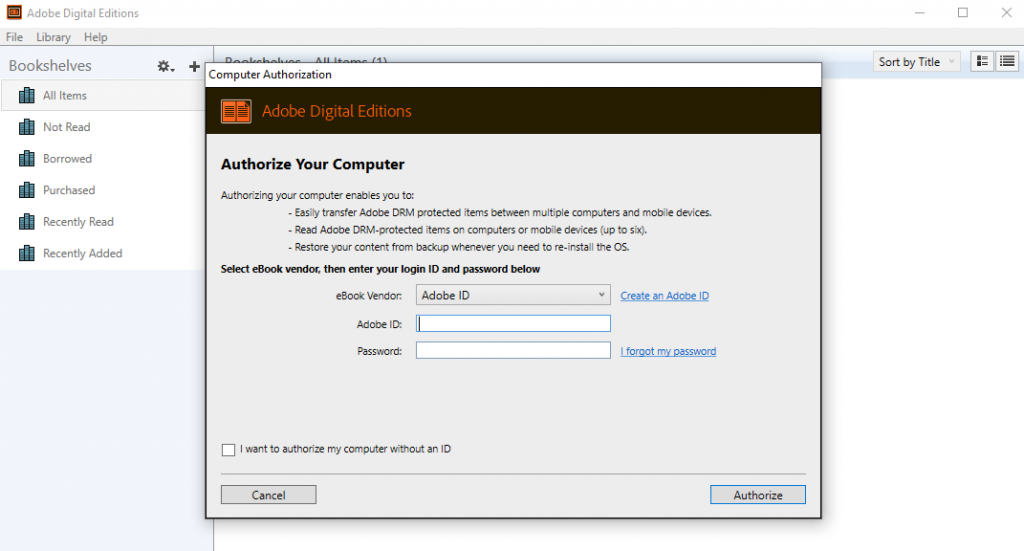Follow the Create an Adobe ID link
The width and height of the screenshot is (1024, 551).
click(x=664, y=296)
